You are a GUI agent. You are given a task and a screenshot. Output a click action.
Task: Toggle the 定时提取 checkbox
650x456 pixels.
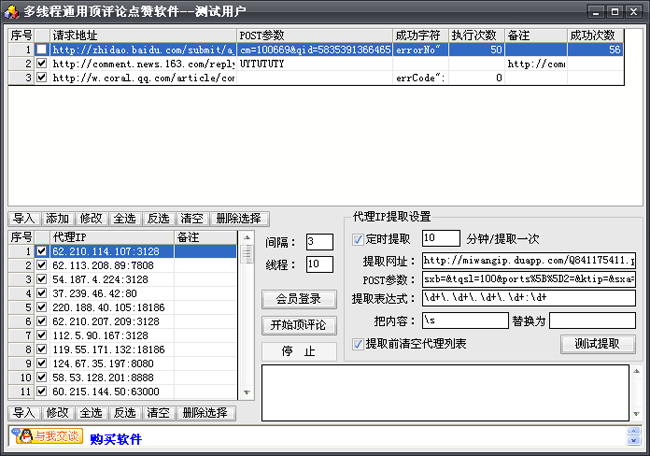358,239
